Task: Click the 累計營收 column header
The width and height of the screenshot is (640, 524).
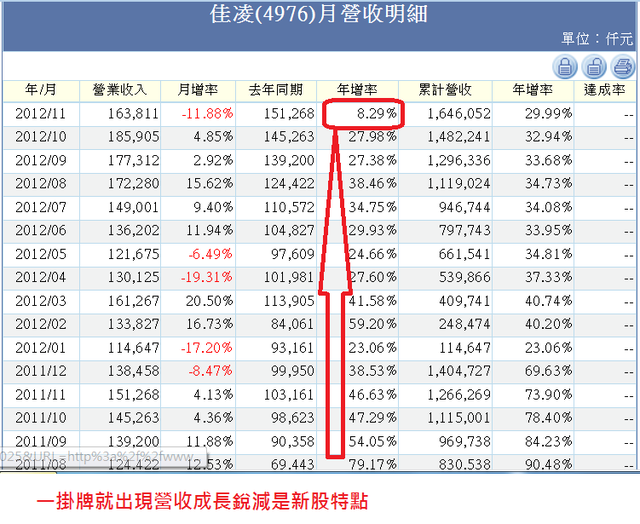Action: pos(445,90)
